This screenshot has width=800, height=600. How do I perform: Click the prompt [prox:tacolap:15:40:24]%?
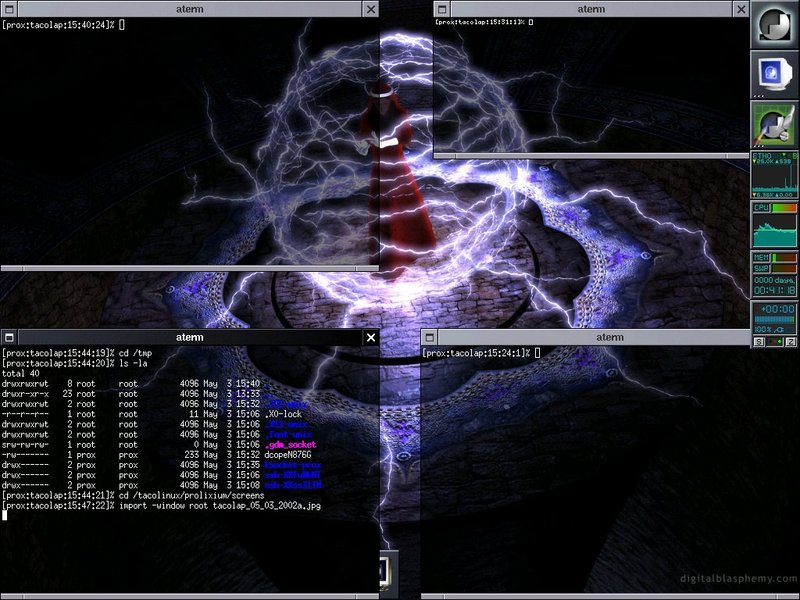pyautogui.click(x=58, y=24)
